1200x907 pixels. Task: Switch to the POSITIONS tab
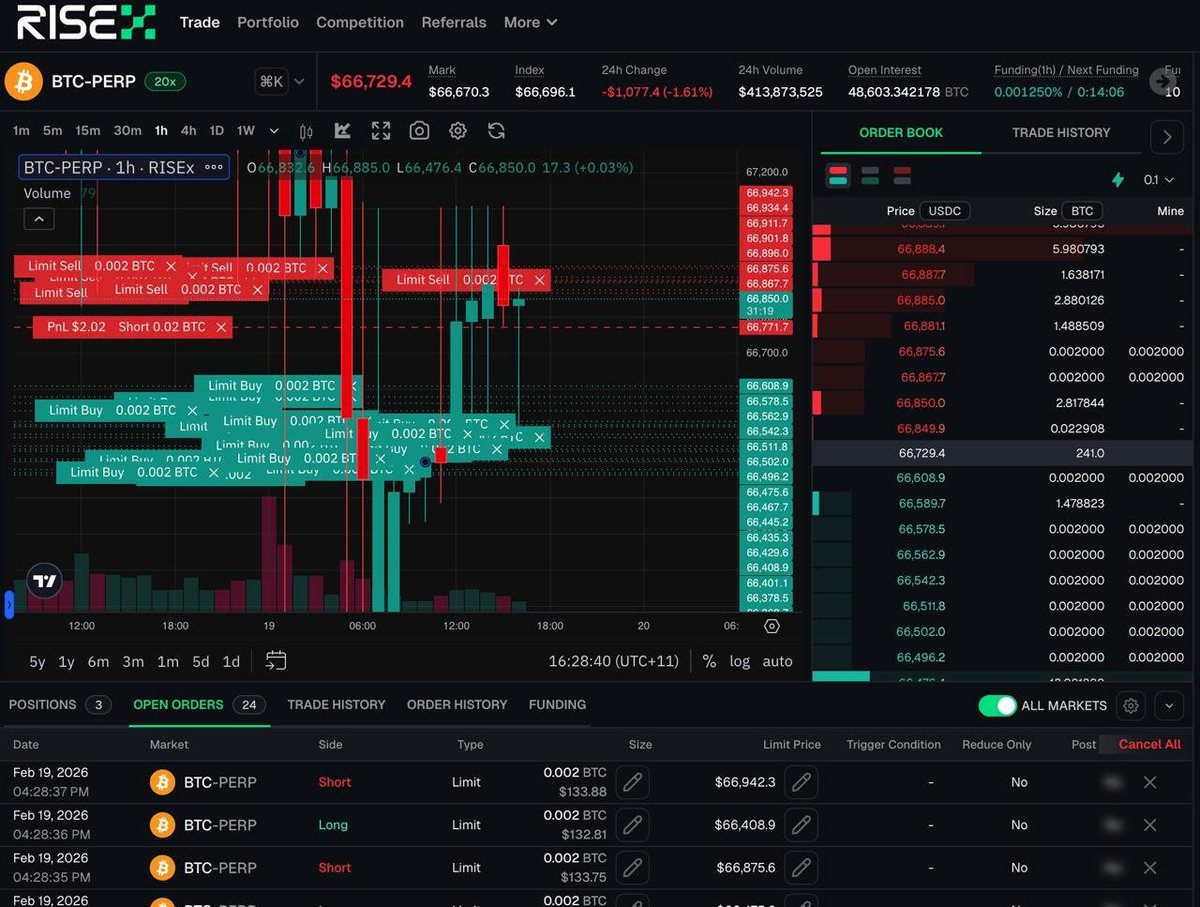59,705
